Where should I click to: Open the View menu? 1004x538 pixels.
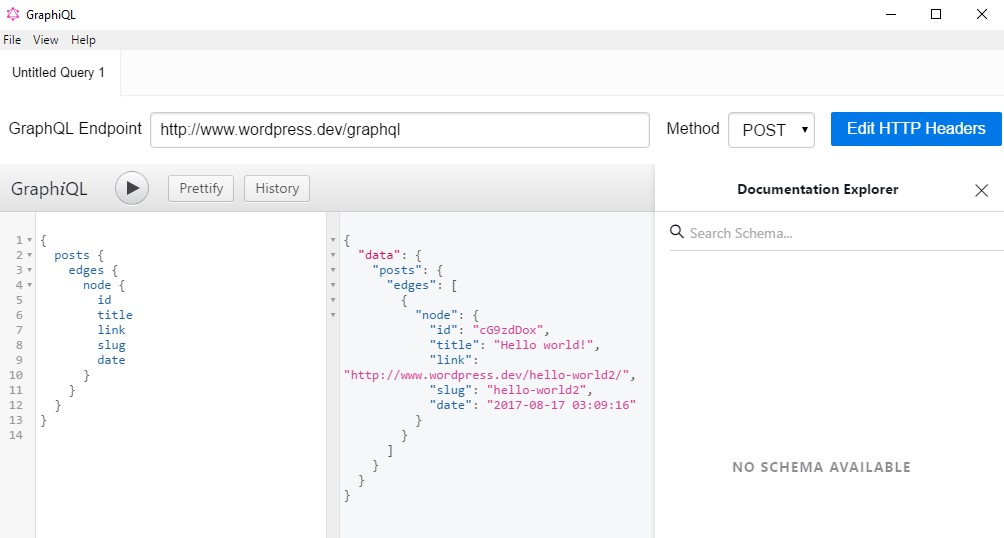pos(45,40)
